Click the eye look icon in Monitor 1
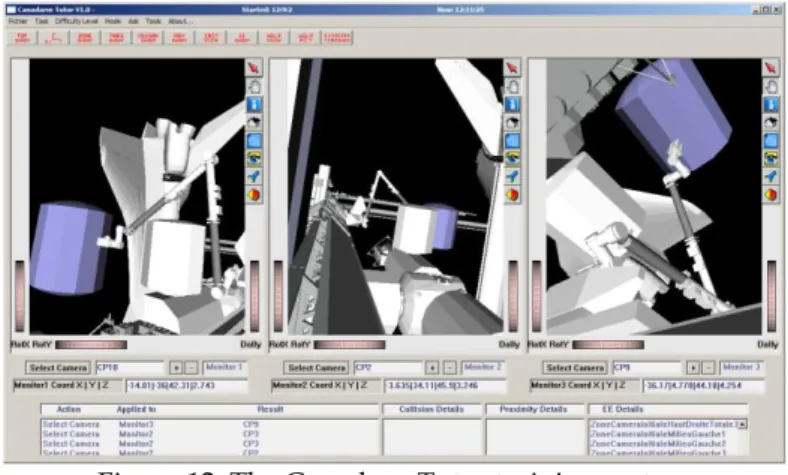The width and height of the screenshot is (788, 475). (x=254, y=159)
